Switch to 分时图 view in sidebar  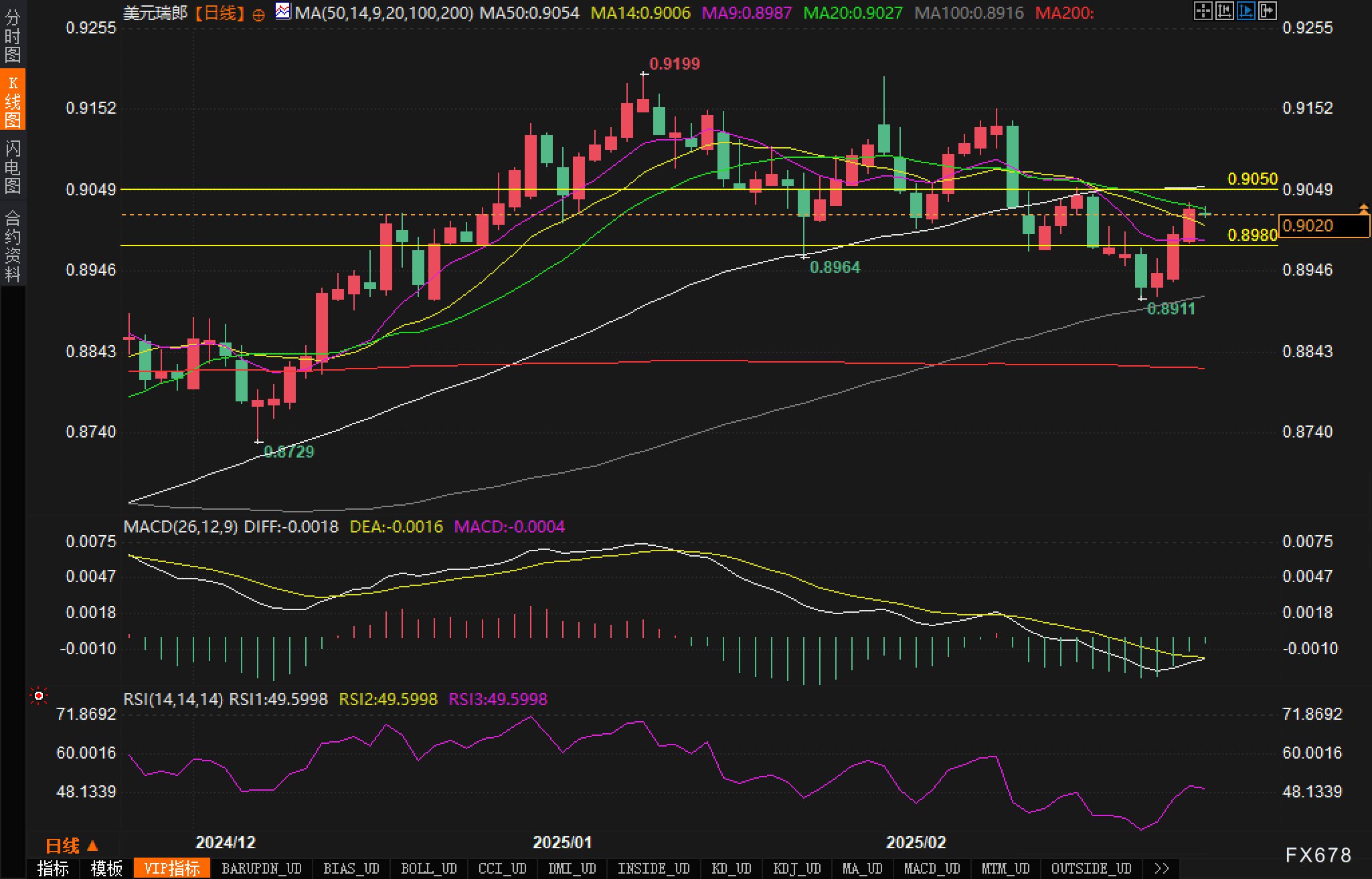click(x=12, y=36)
